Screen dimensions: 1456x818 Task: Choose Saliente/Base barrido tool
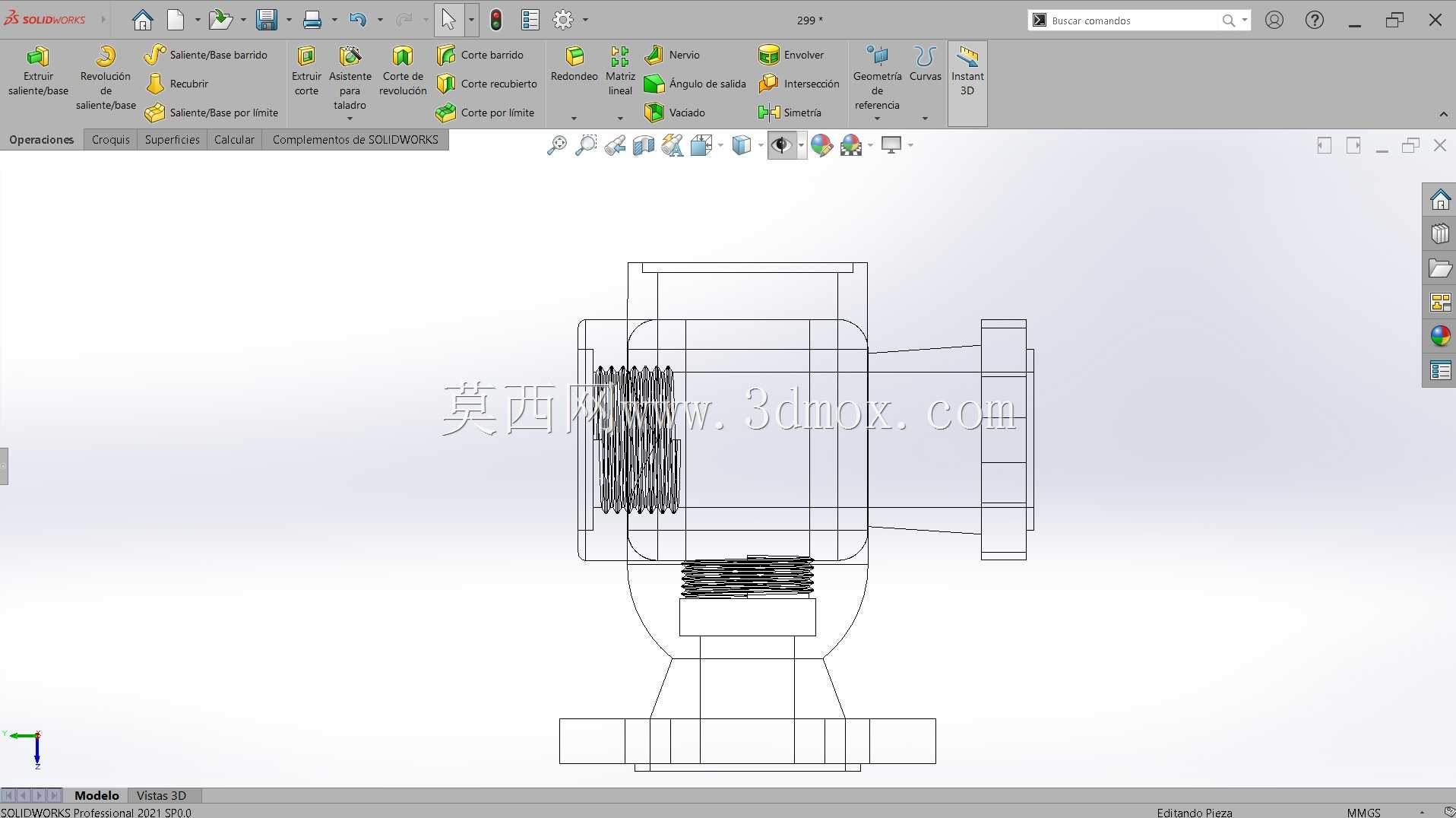(x=206, y=55)
